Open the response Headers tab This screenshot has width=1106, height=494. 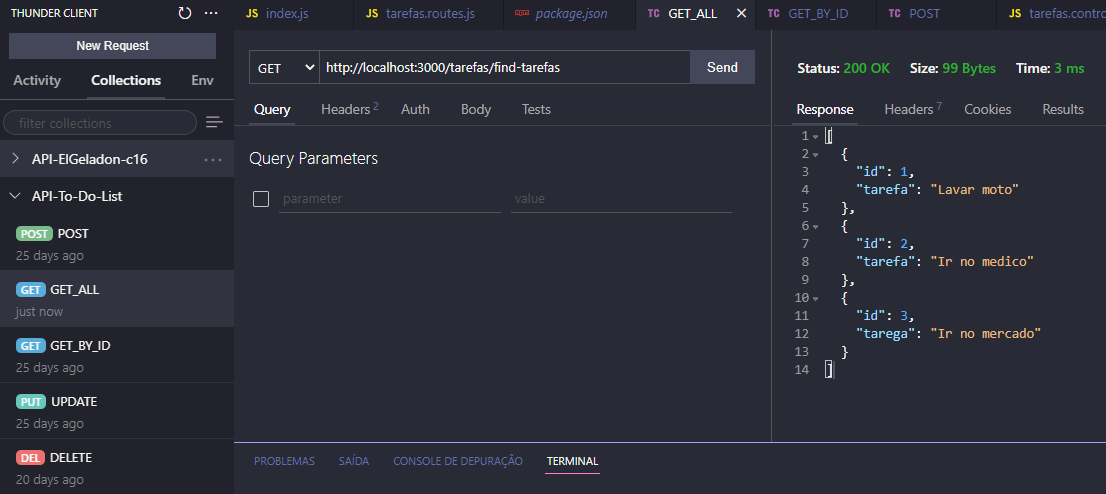913,109
